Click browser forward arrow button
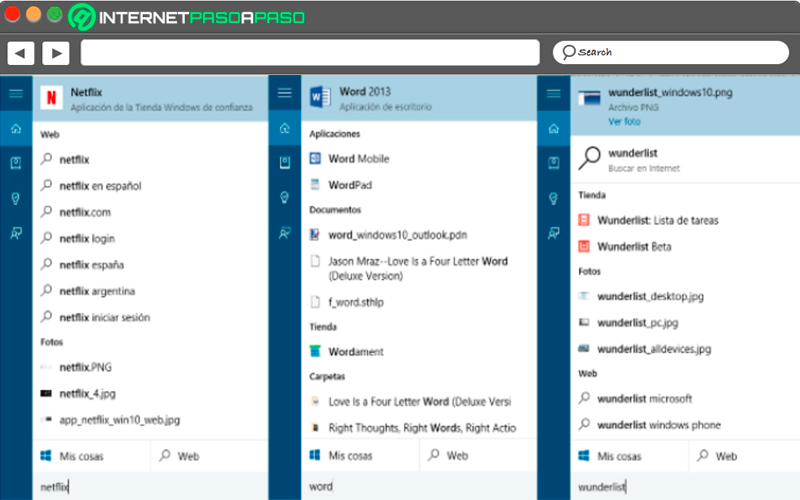The width and height of the screenshot is (800, 500). [56, 53]
